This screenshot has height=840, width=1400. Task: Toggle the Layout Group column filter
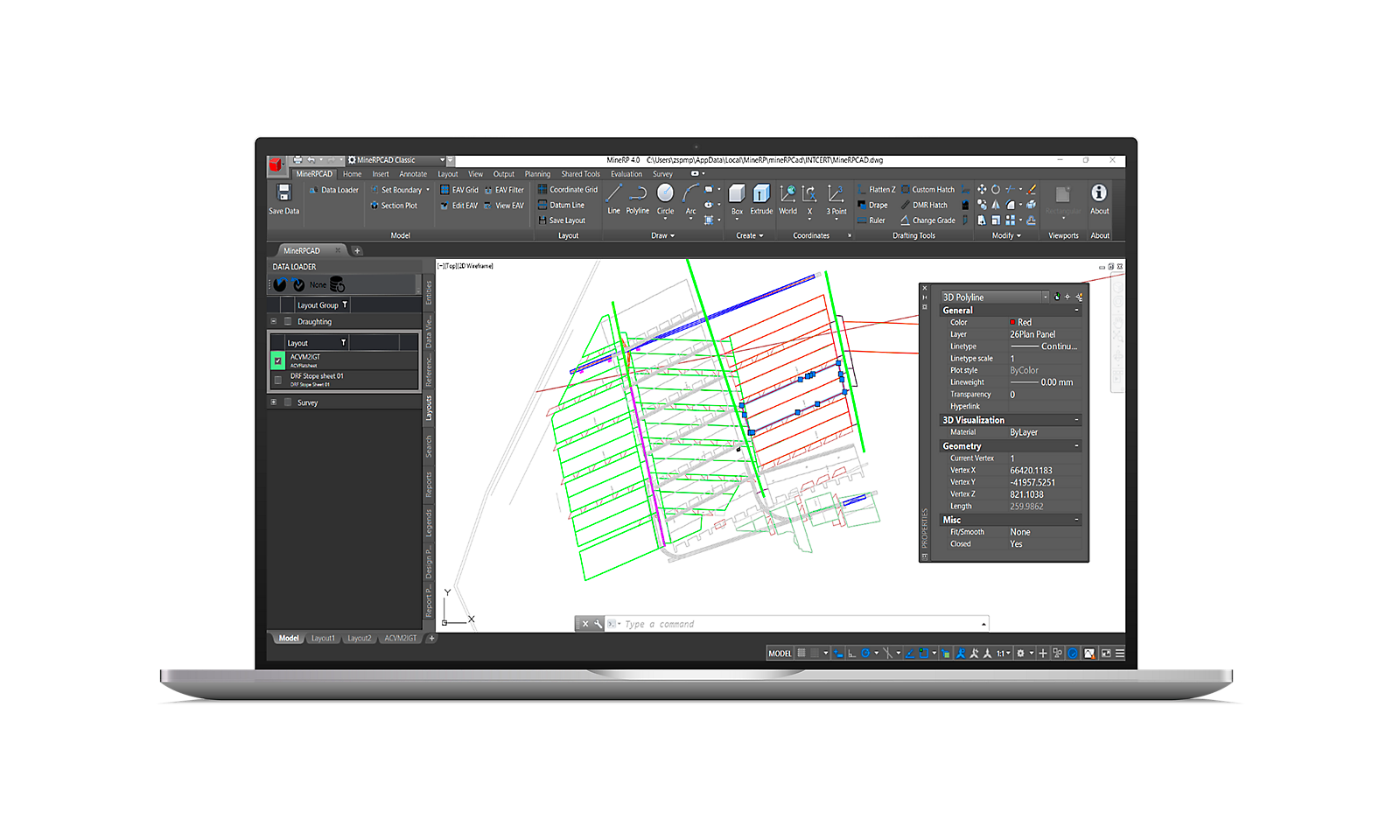345,304
